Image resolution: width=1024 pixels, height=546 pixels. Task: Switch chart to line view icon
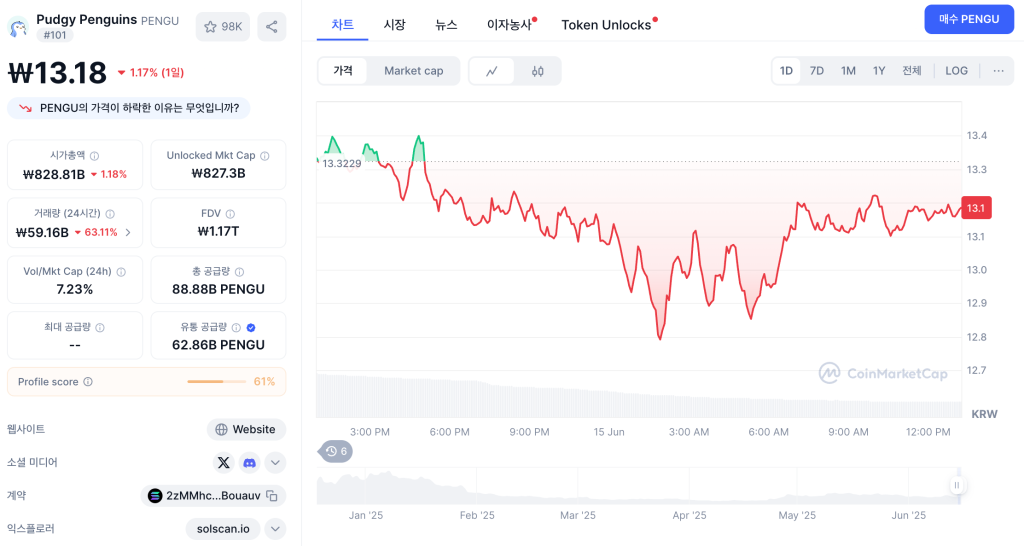pyautogui.click(x=492, y=71)
